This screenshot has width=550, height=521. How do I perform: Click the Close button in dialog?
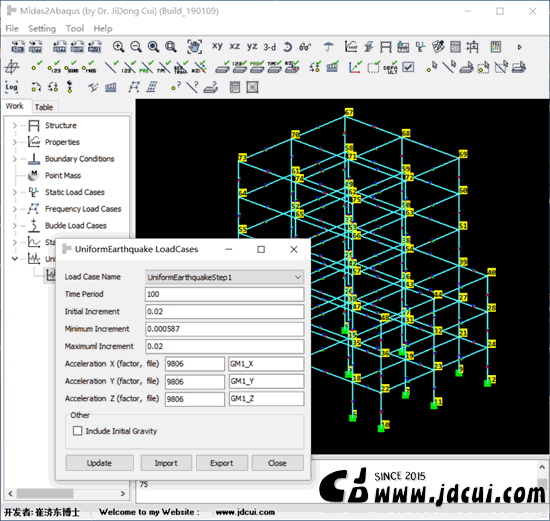(277, 463)
